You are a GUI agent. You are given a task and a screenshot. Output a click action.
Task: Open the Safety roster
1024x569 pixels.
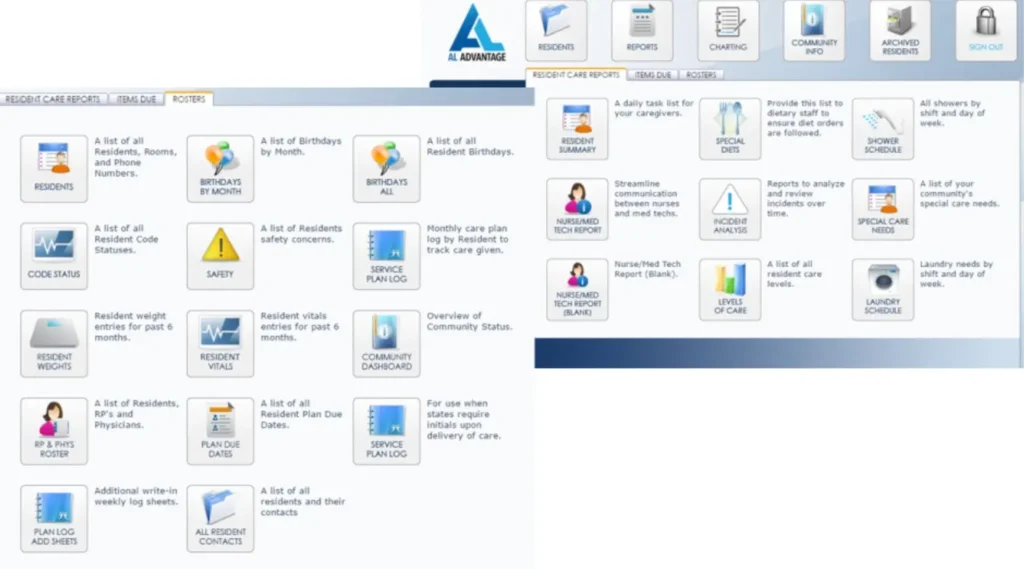coord(220,256)
